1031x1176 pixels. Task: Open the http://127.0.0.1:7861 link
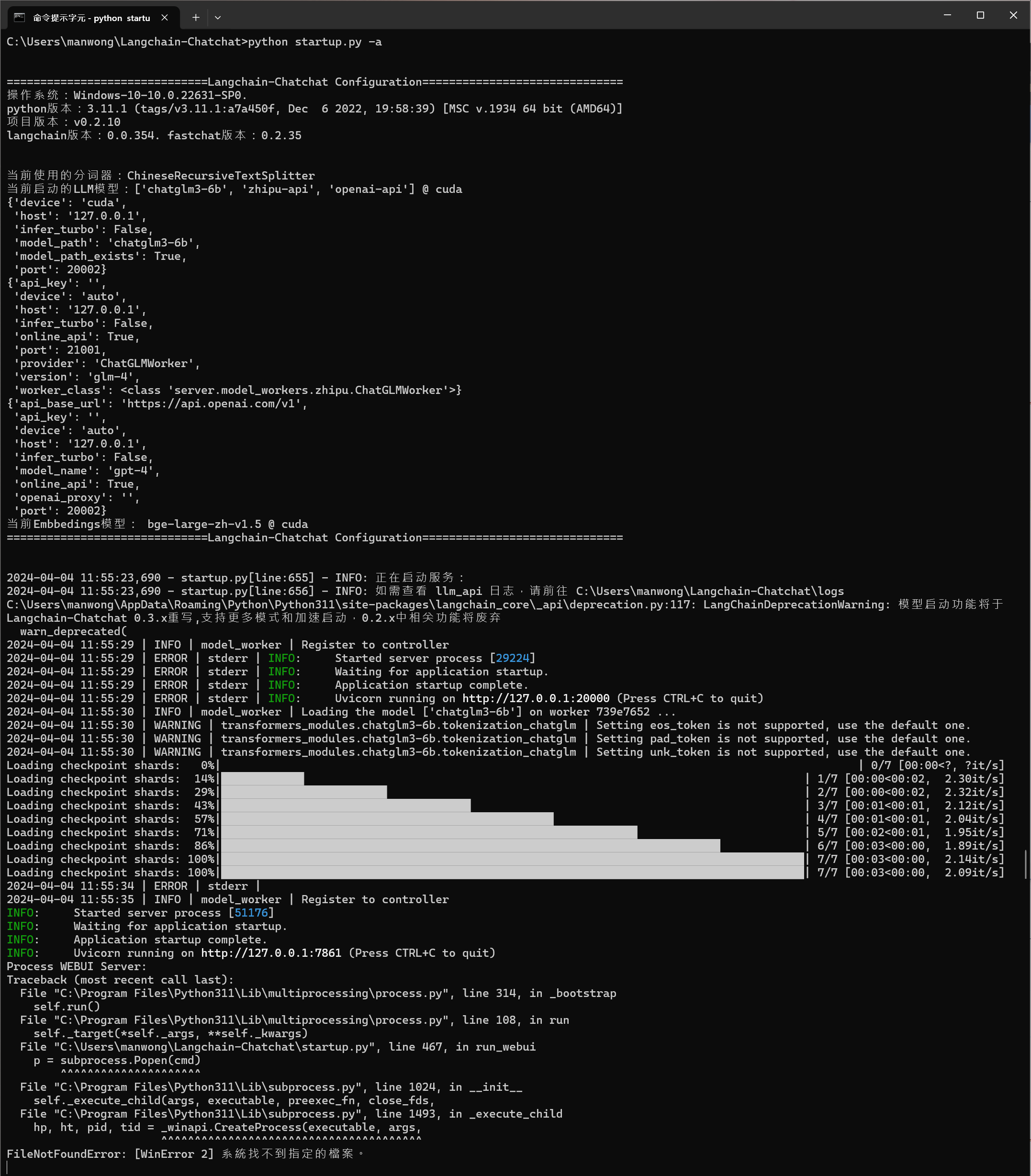[x=270, y=953]
